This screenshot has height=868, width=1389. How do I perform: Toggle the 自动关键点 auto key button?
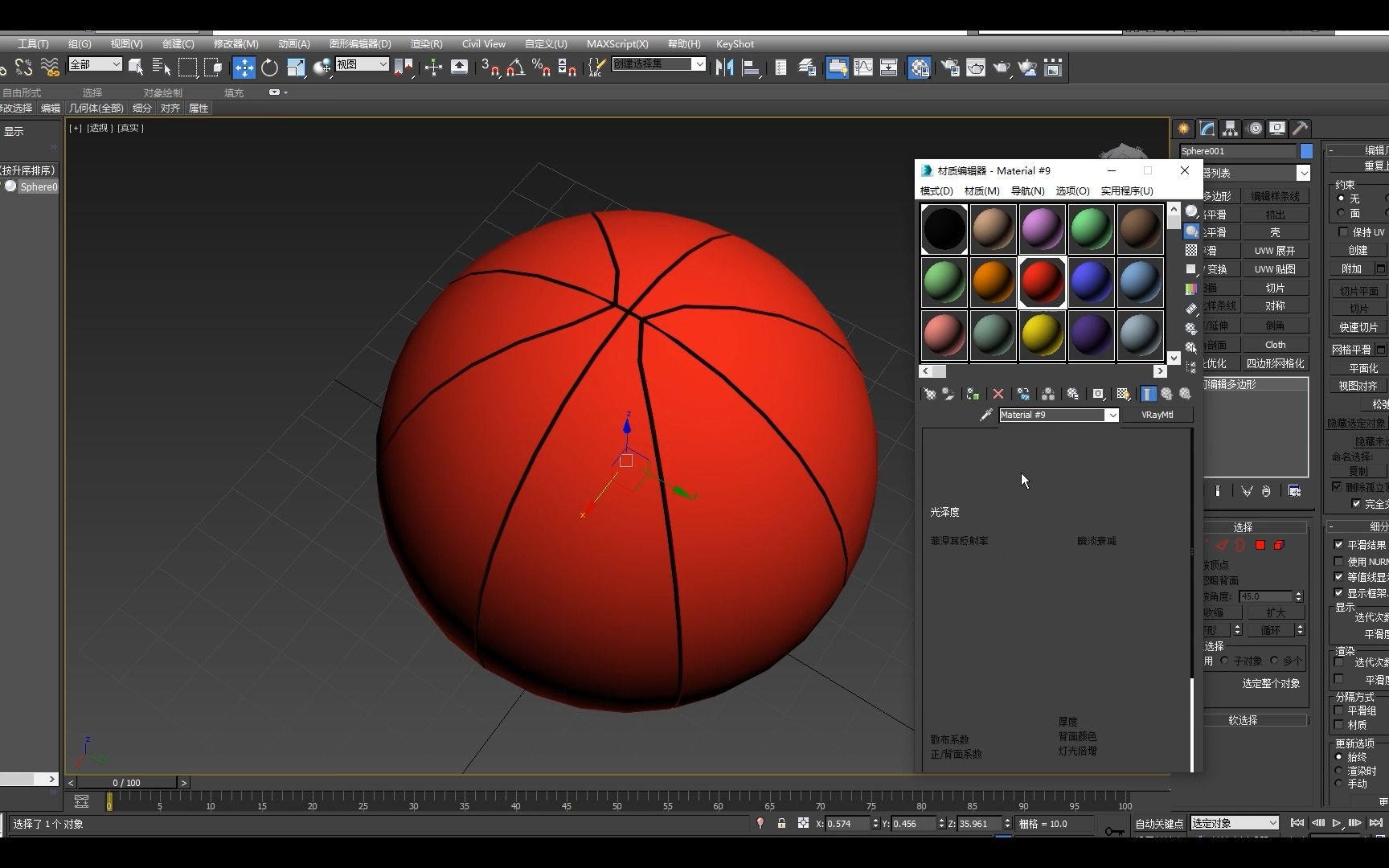[1157, 823]
